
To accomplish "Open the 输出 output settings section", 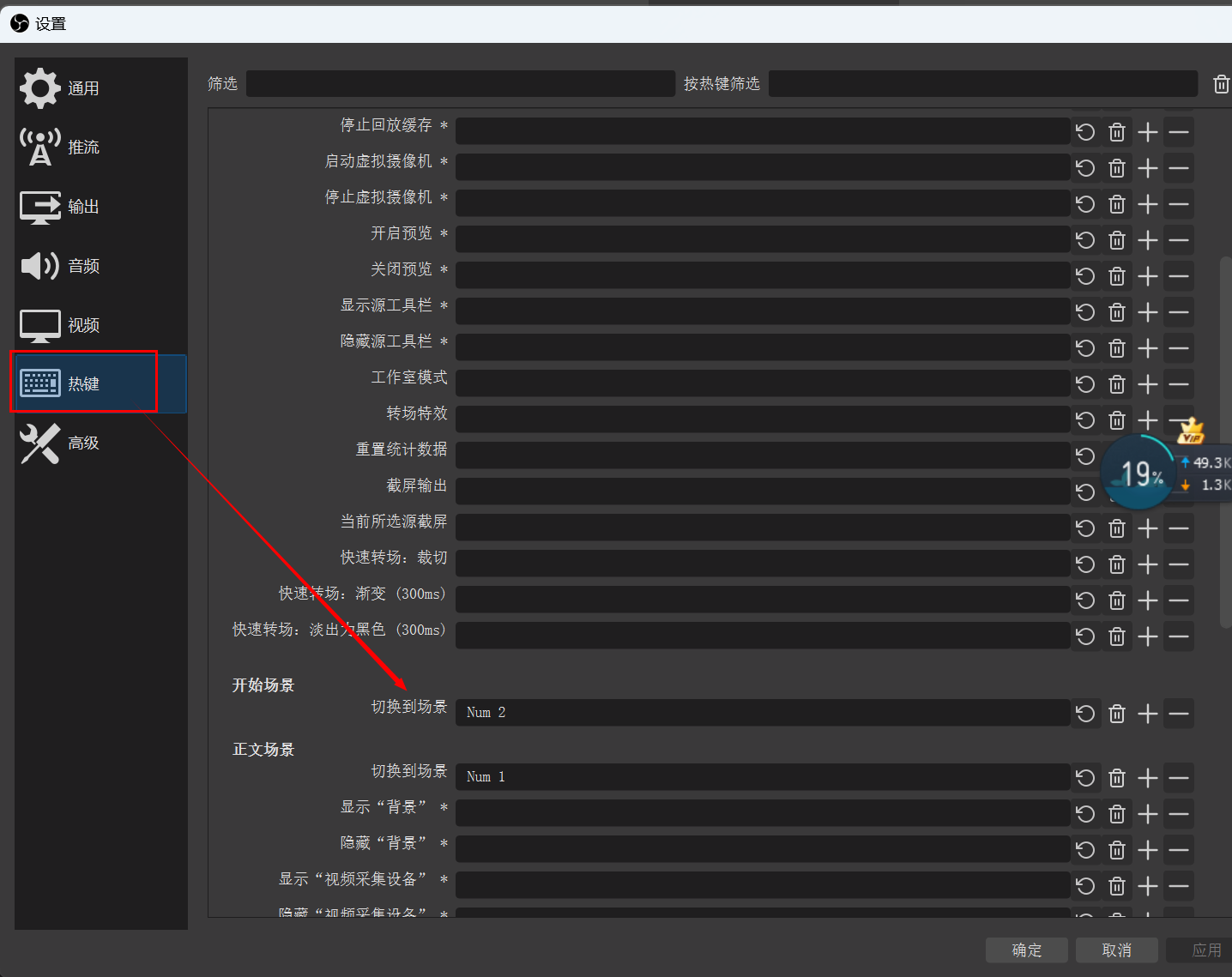I will coord(101,207).
